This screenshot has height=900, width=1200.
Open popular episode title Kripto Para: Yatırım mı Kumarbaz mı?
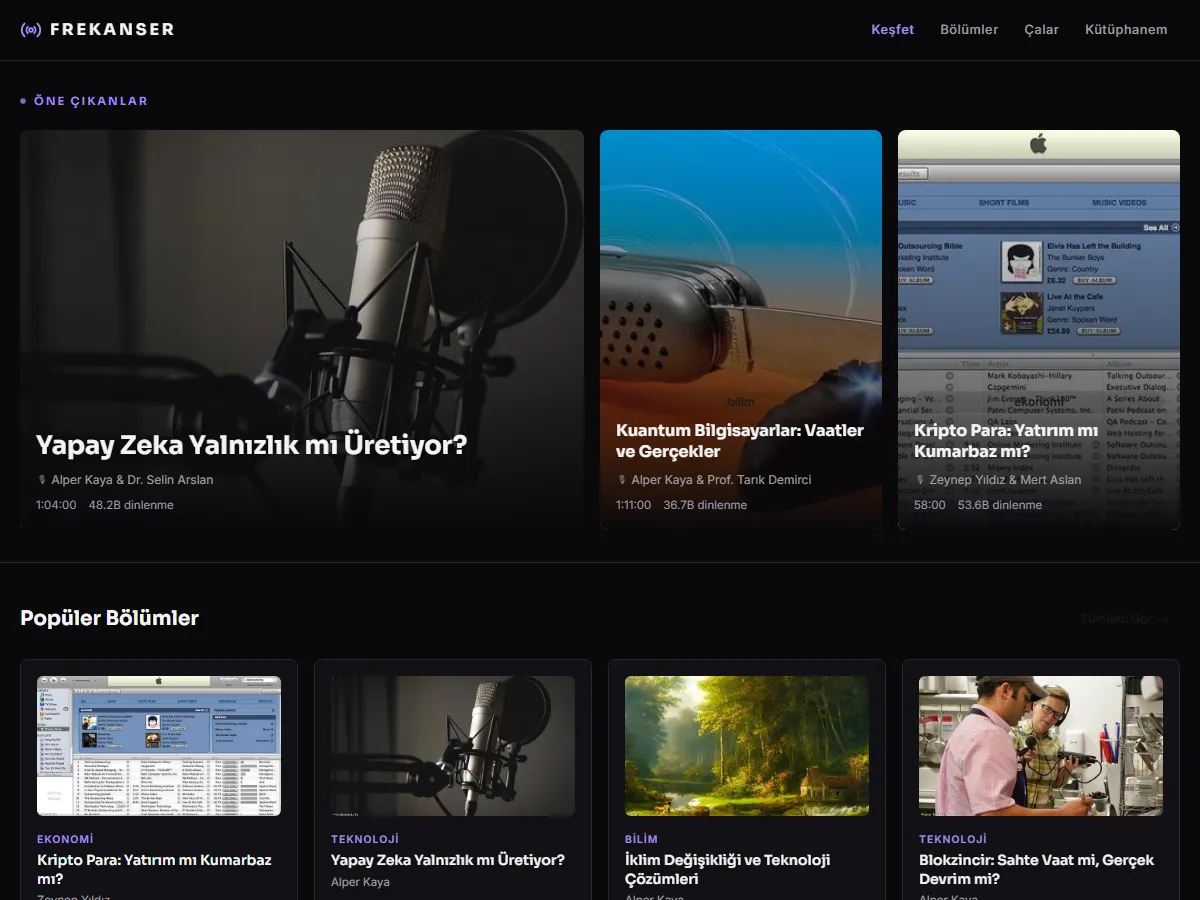point(154,869)
